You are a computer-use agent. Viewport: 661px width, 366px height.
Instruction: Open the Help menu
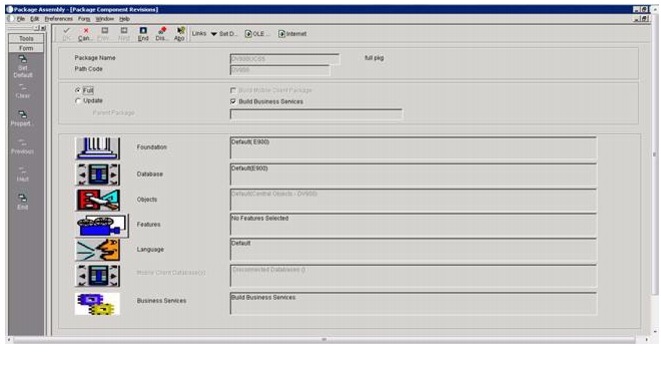[x=124, y=19]
